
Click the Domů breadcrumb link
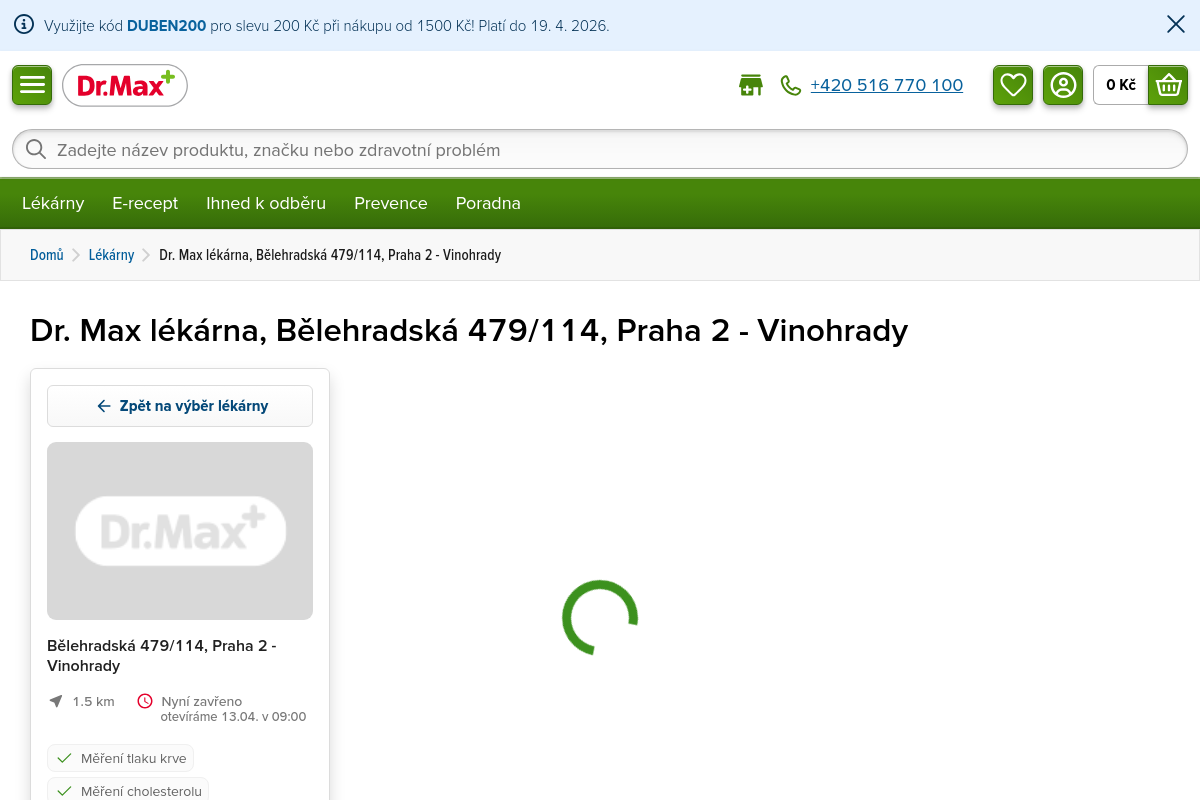click(46, 255)
